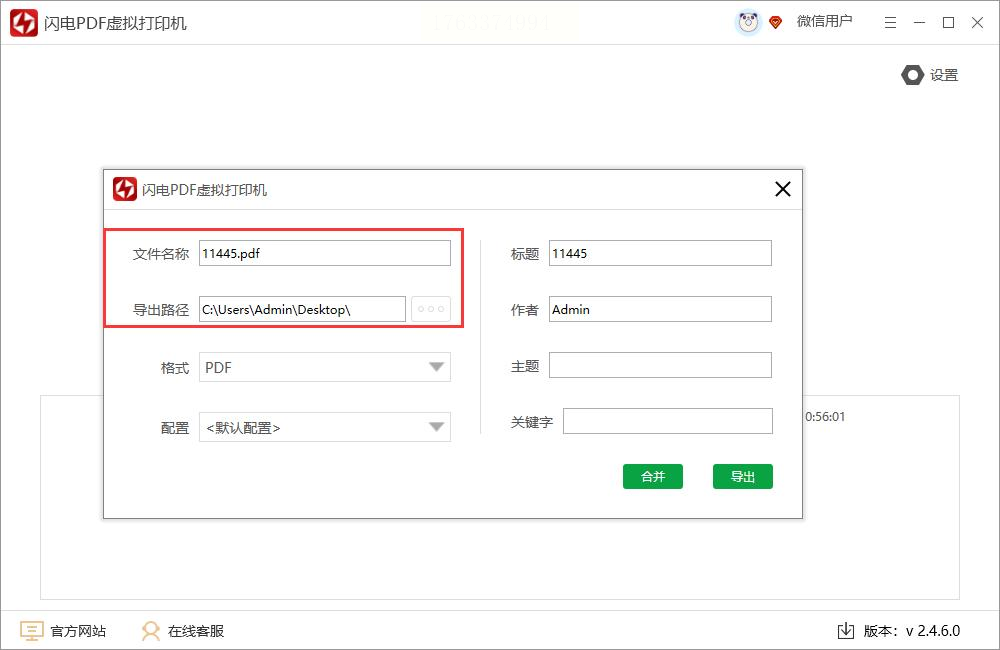Screen dimensions: 1000x650
Task: Open the Settings gear in main window
Action: tap(912, 75)
